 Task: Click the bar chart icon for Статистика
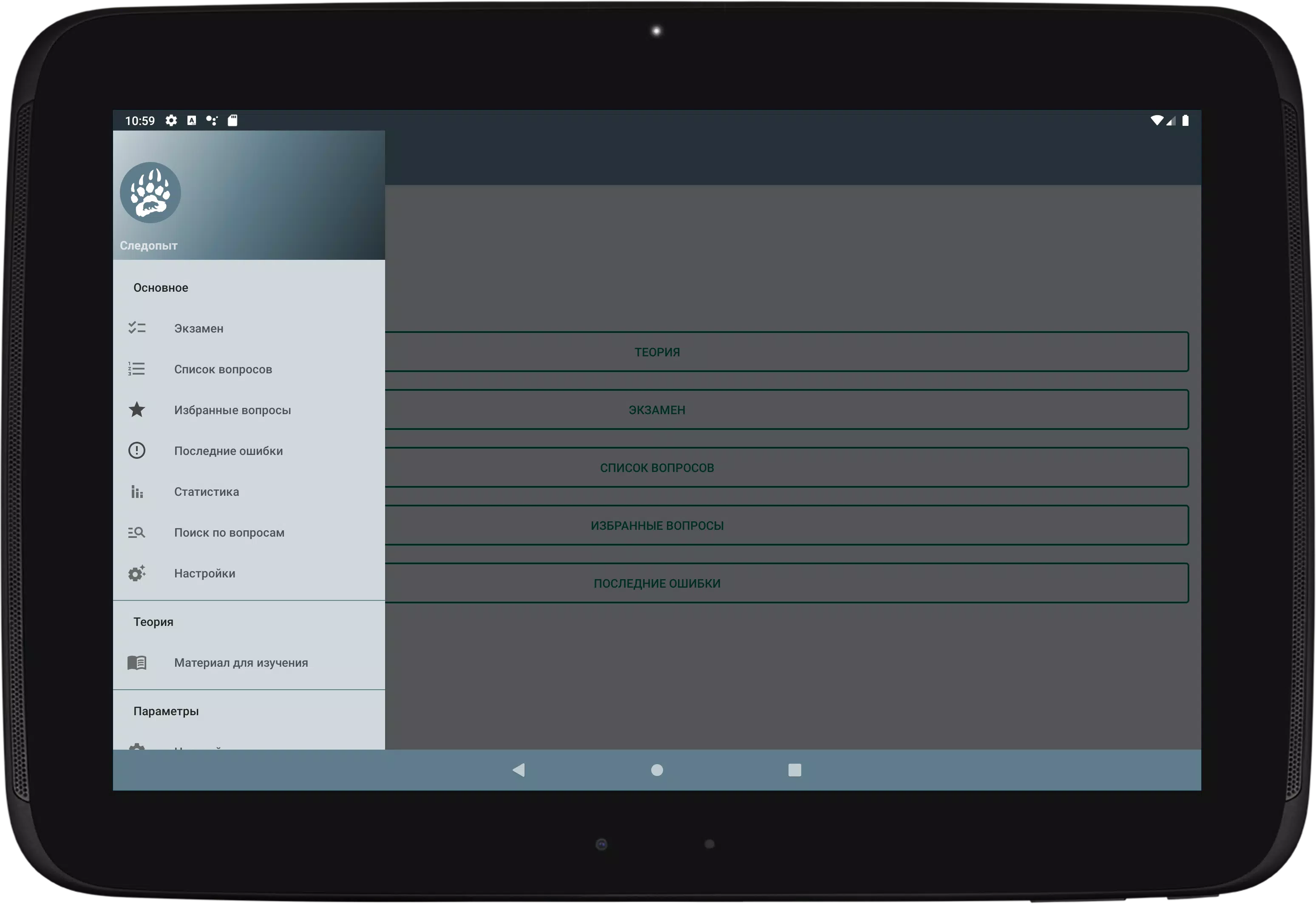click(136, 491)
